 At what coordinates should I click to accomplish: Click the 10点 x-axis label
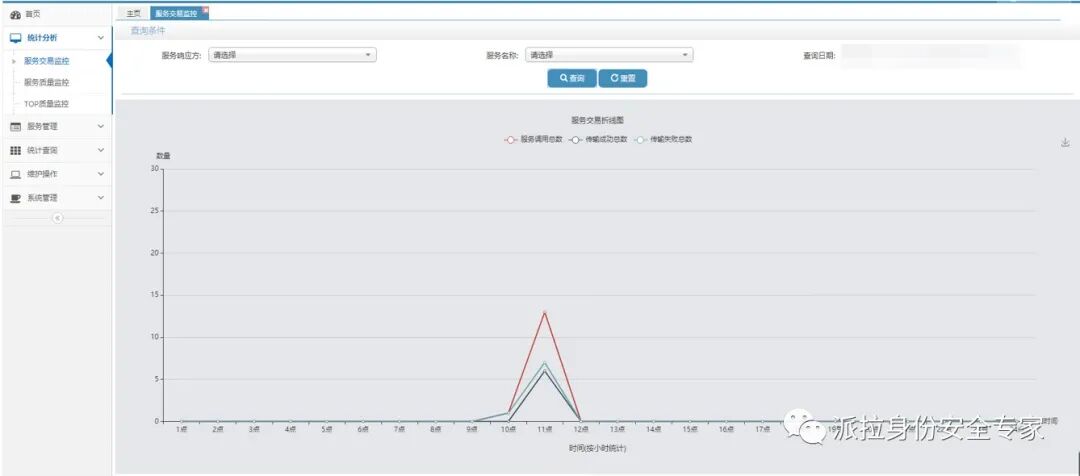click(x=508, y=430)
